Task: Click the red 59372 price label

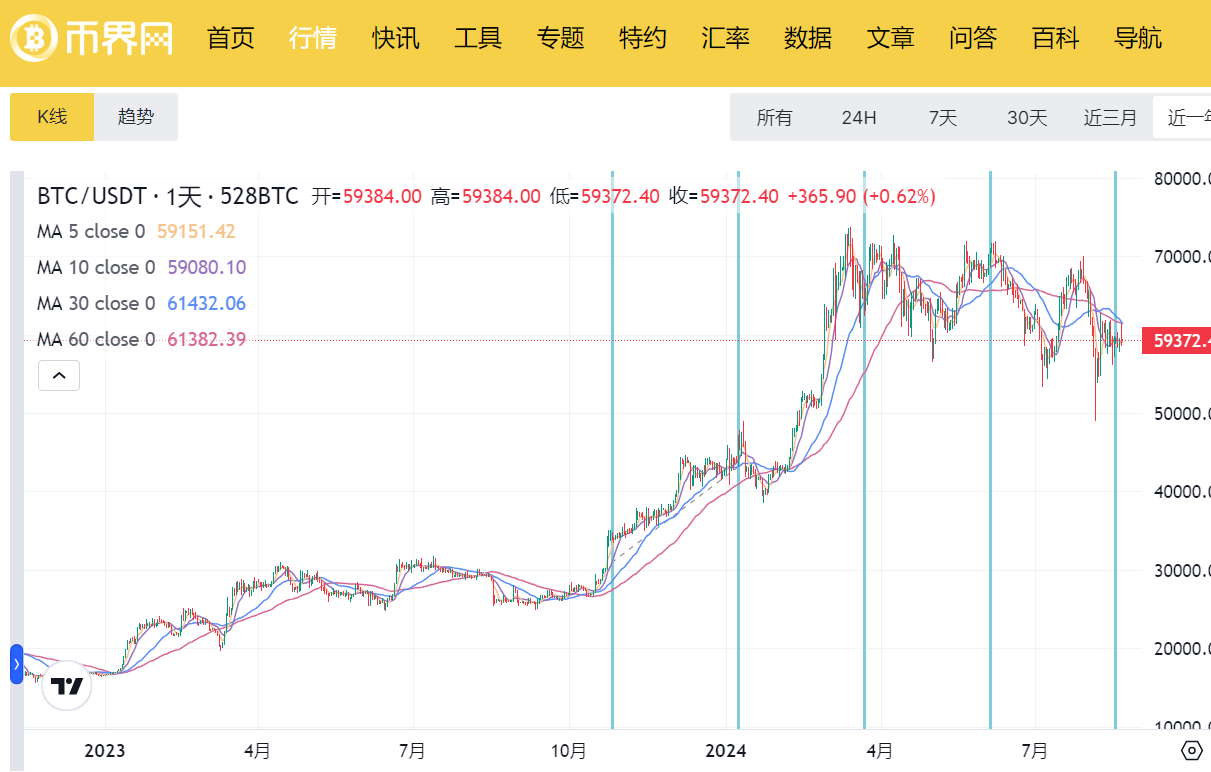Action: click(x=1180, y=341)
